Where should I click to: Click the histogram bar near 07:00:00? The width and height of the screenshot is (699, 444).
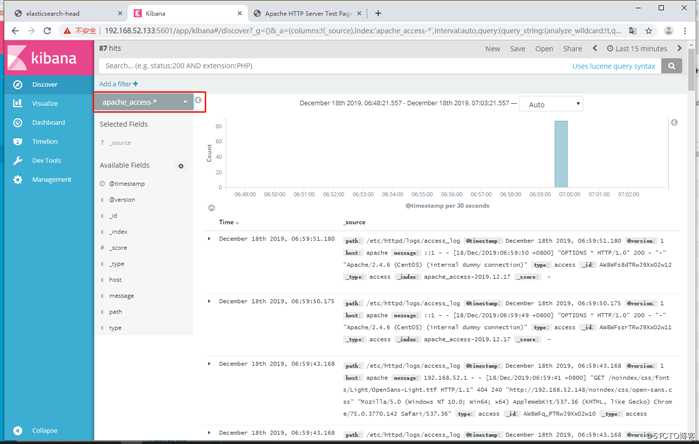click(561, 154)
